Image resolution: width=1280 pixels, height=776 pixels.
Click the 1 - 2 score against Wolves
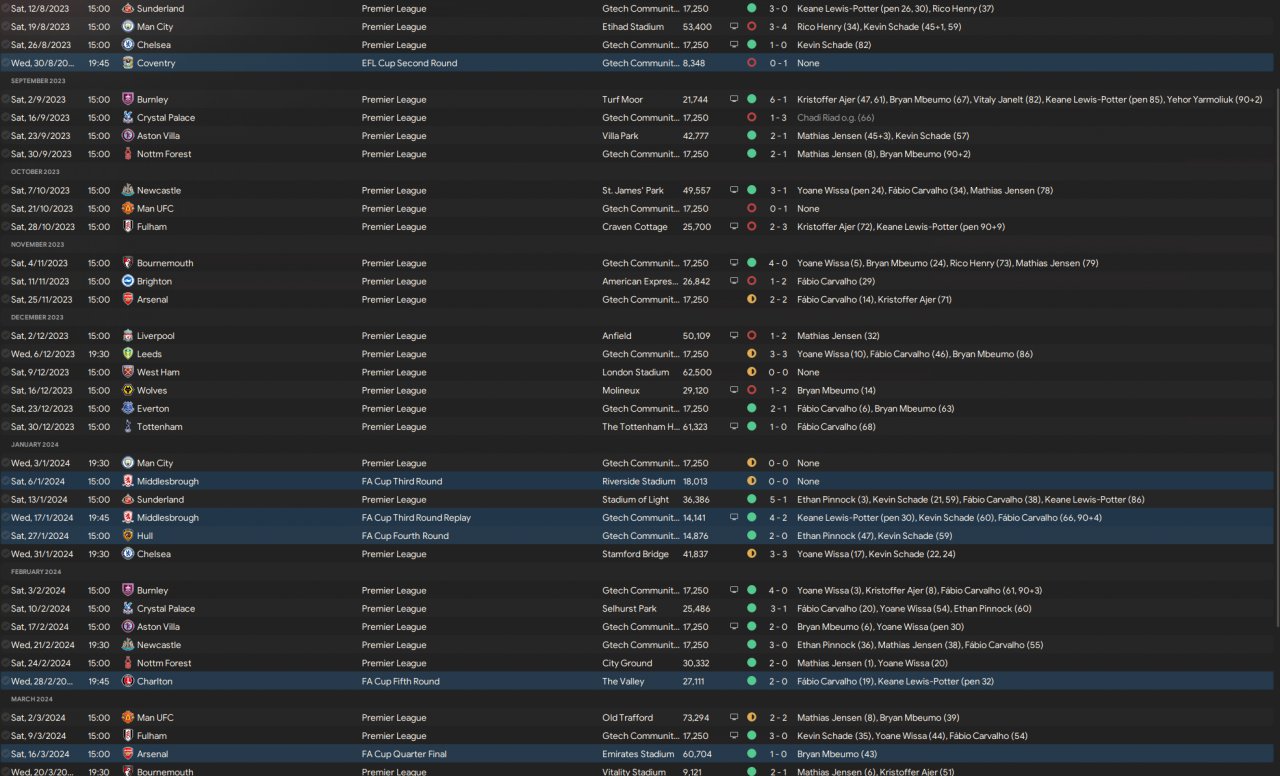pyautogui.click(x=778, y=390)
